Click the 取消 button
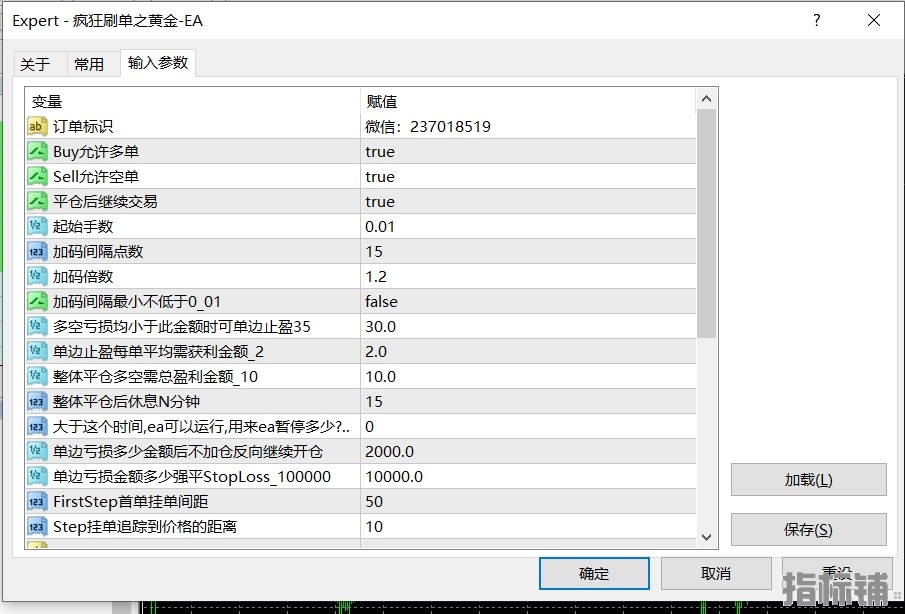Image resolution: width=905 pixels, height=614 pixels. coord(716,573)
